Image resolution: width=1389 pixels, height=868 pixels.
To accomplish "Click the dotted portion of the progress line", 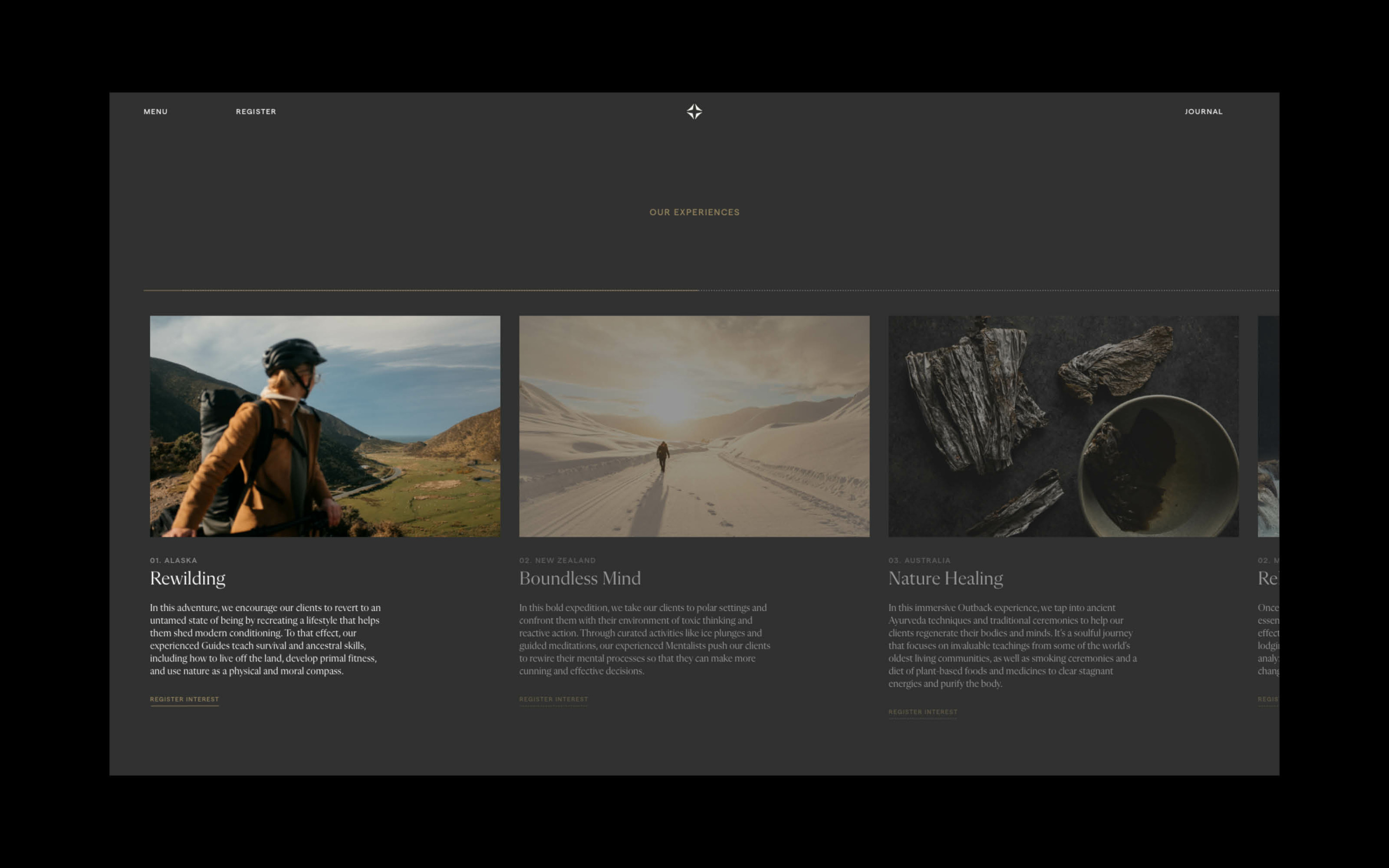I will click(x=987, y=290).
